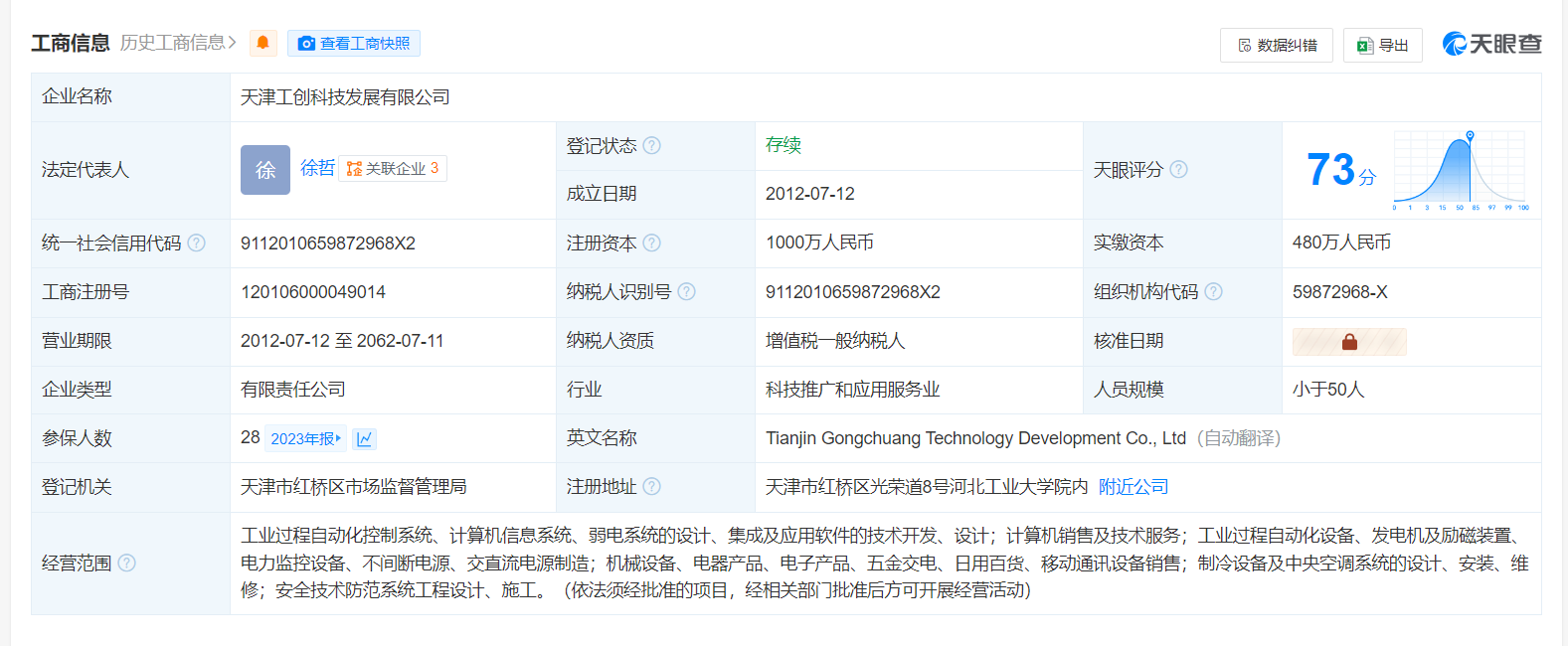Click help icon beside 注册资本
Screen dimensions: 1568x646
click(651, 242)
